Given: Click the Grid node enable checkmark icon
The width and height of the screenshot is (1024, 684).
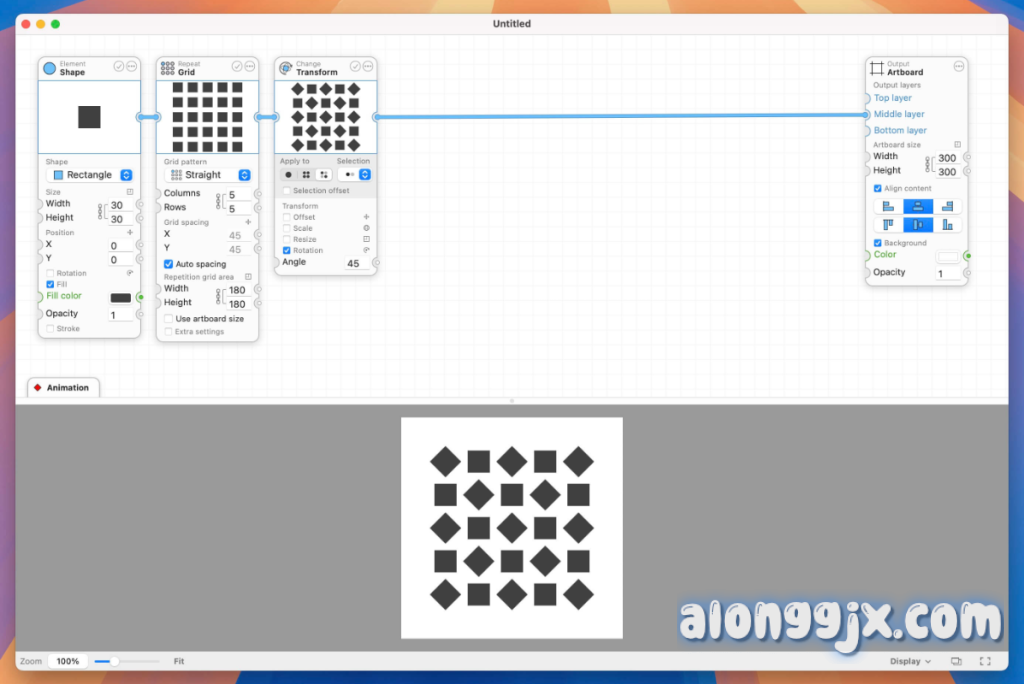Looking at the screenshot, I should [237, 66].
